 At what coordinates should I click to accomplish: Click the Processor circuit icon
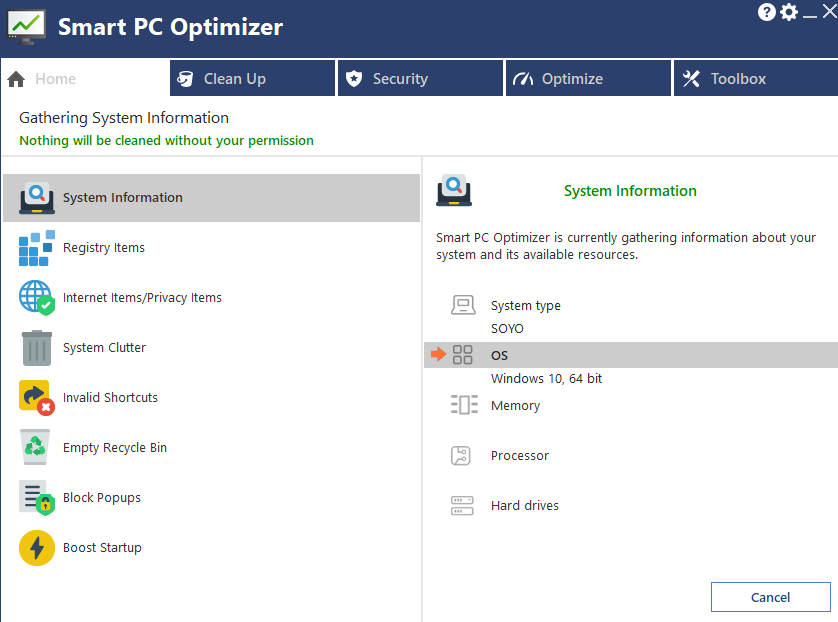tap(461, 455)
